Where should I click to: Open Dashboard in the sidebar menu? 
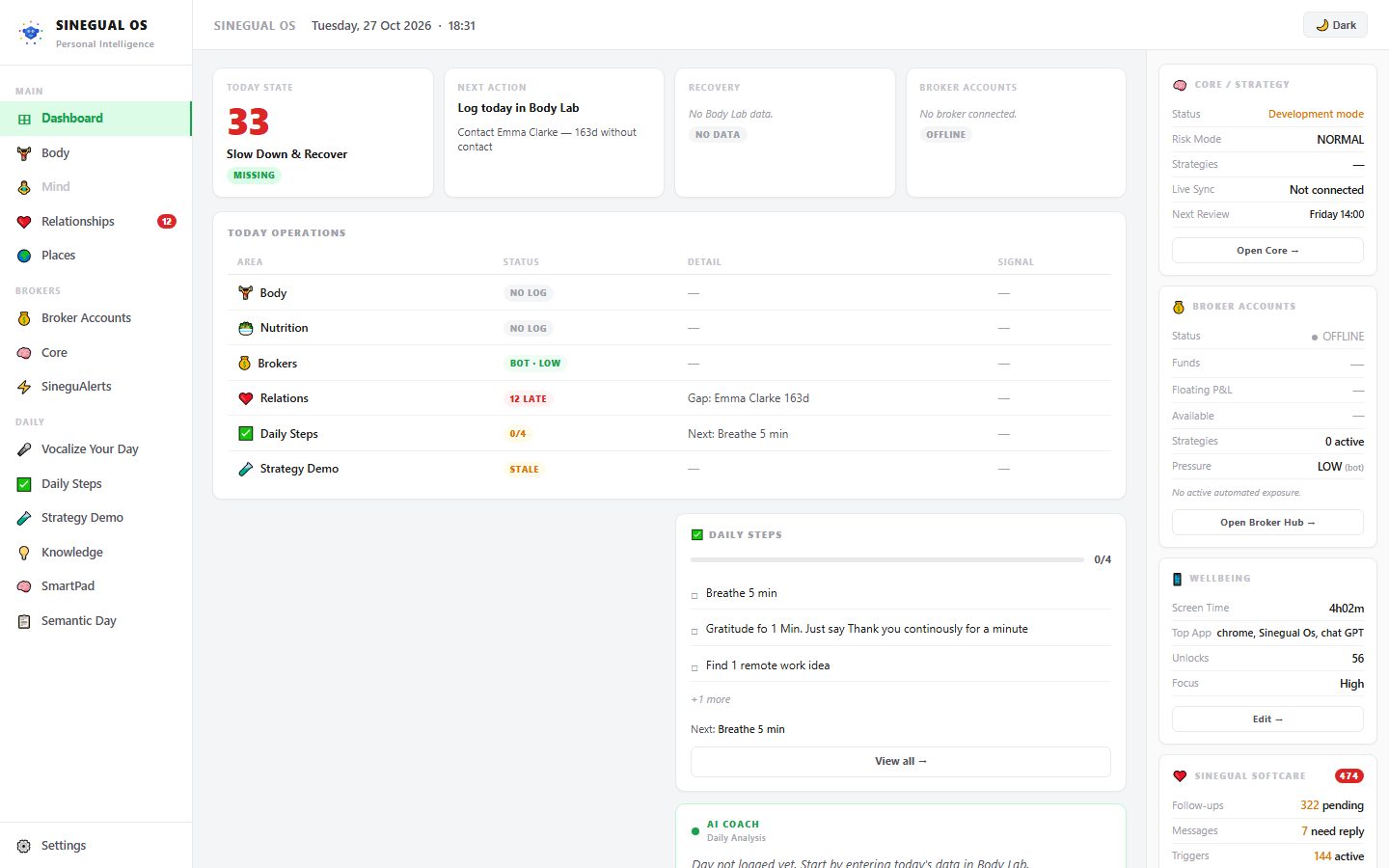[95, 119]
